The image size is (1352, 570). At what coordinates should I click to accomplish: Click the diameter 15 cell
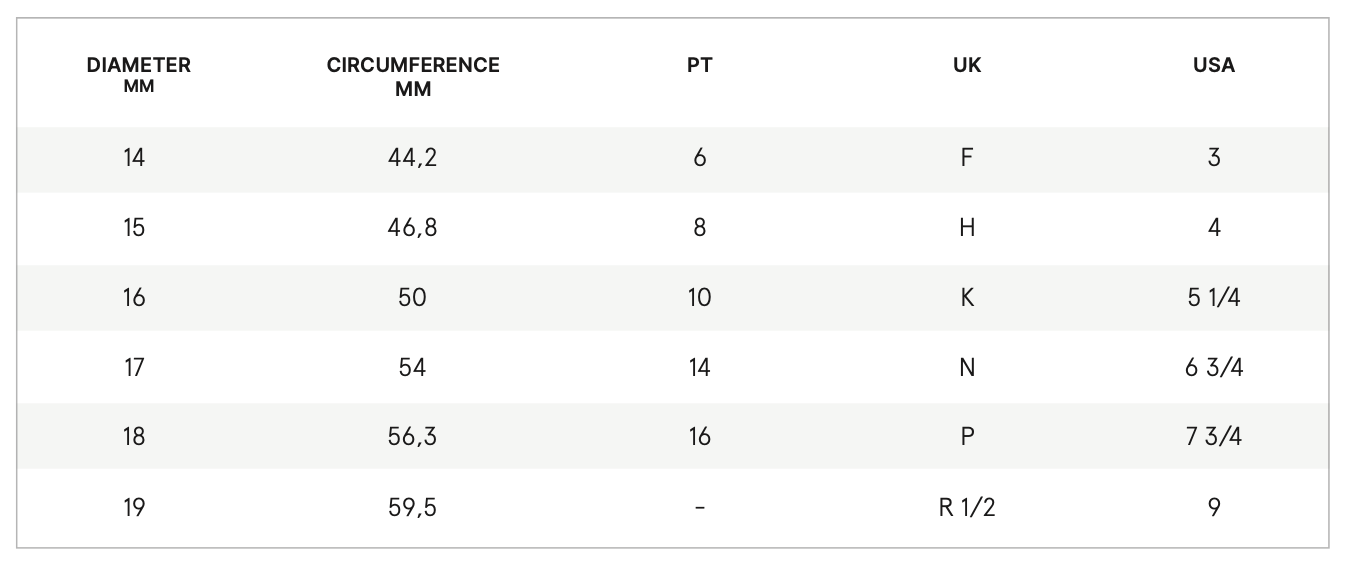[134, 228]
